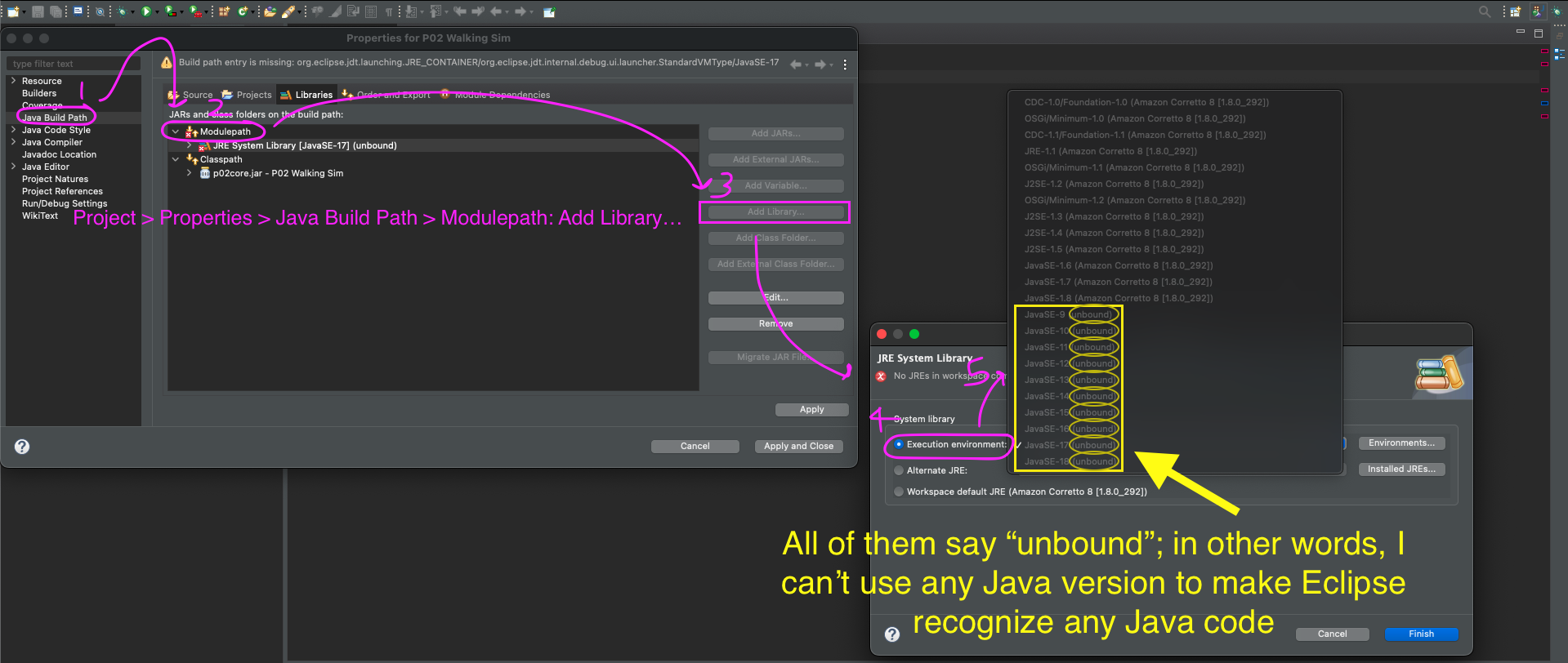Launch Debug via the bug icon
Image resolution: width=1568 pixels, height=663 pixels.
tap(123, 11)
